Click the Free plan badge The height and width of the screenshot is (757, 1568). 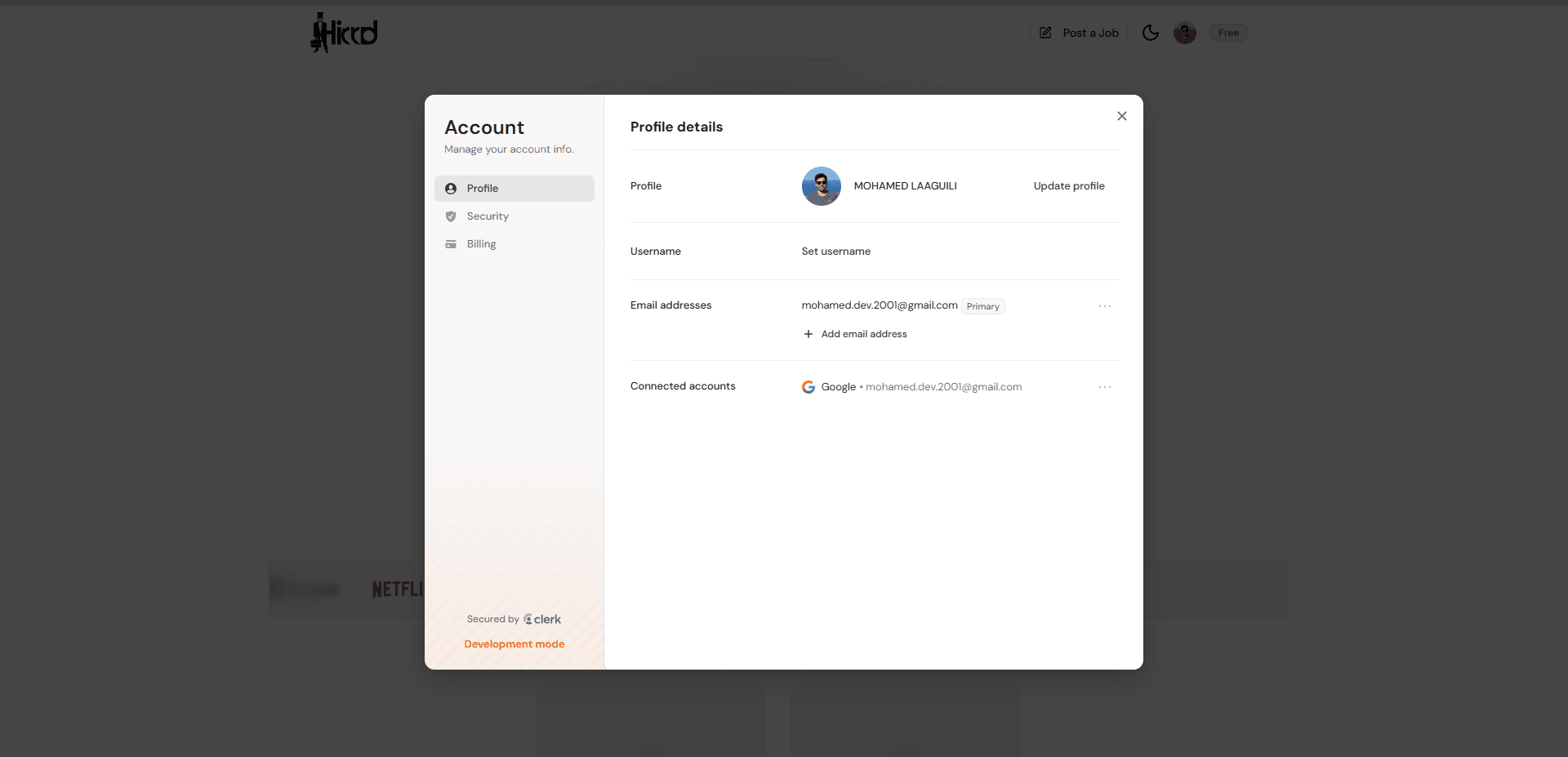1228,33
